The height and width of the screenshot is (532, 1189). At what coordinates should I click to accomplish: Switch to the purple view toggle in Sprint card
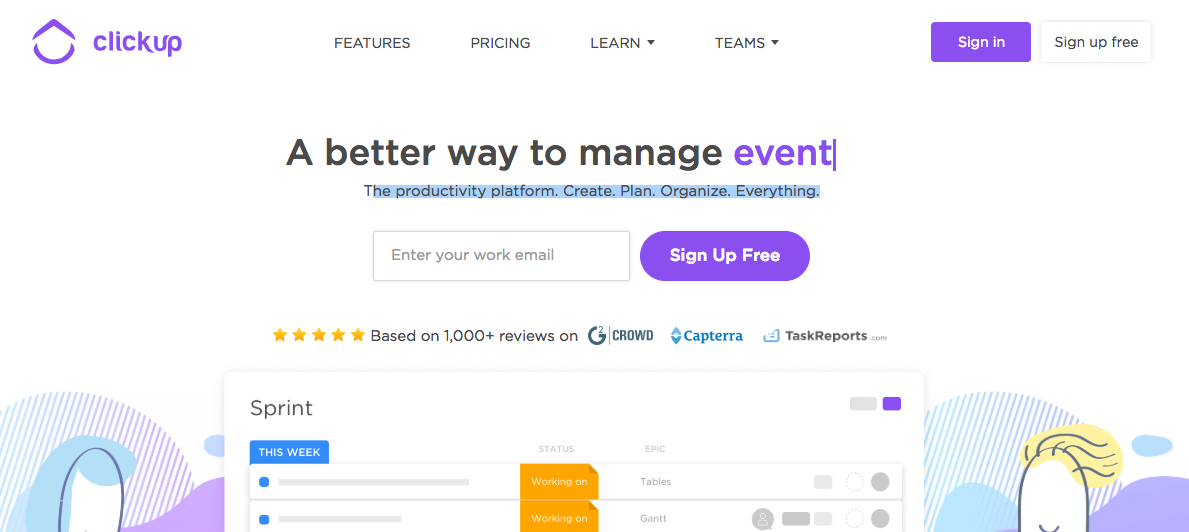click(x=892, y=403)
